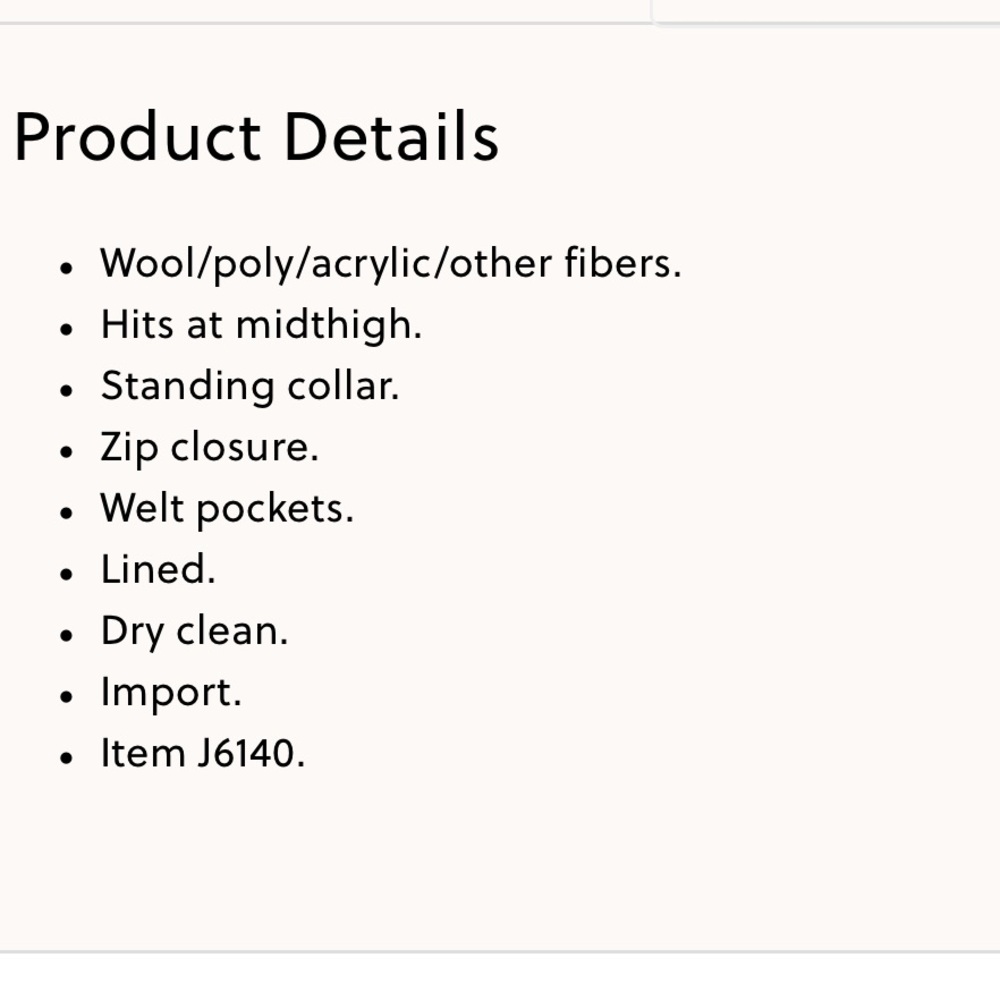Click the Lined list item
The image size is (1000, 1000).
[x=158, y=569]
